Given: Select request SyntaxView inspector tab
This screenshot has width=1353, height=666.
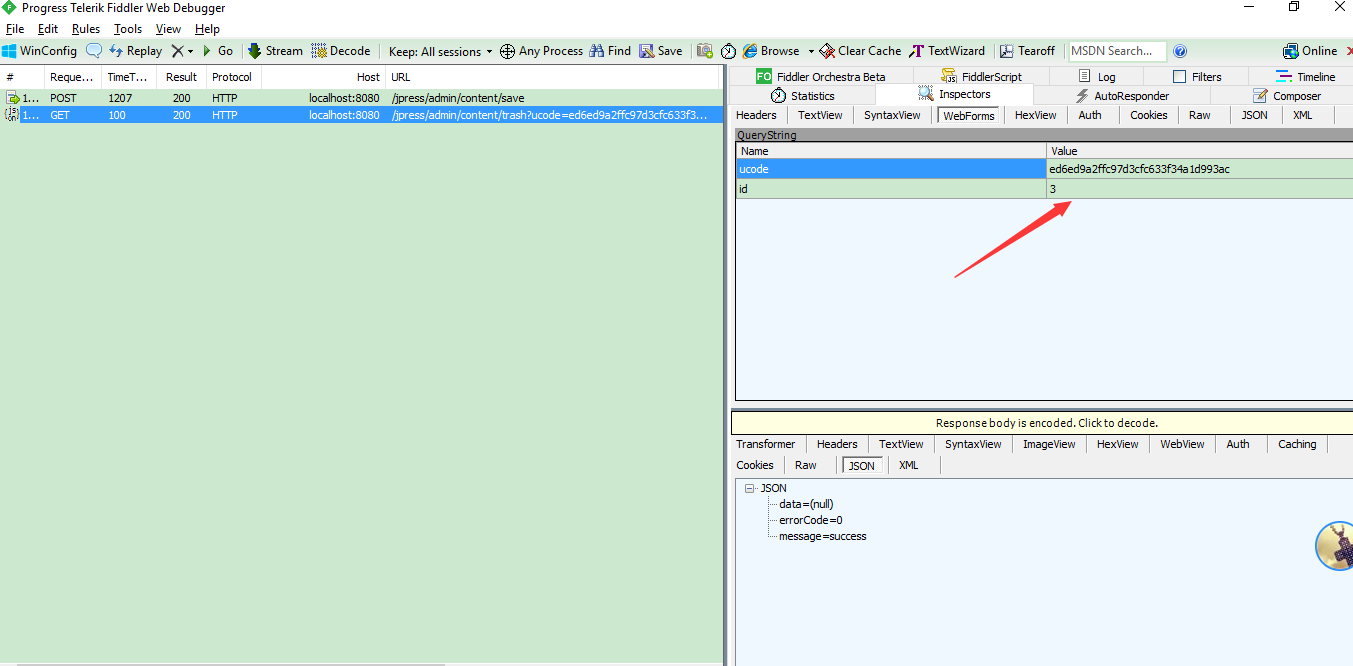Looking at the screenshot, I should 892,116.
